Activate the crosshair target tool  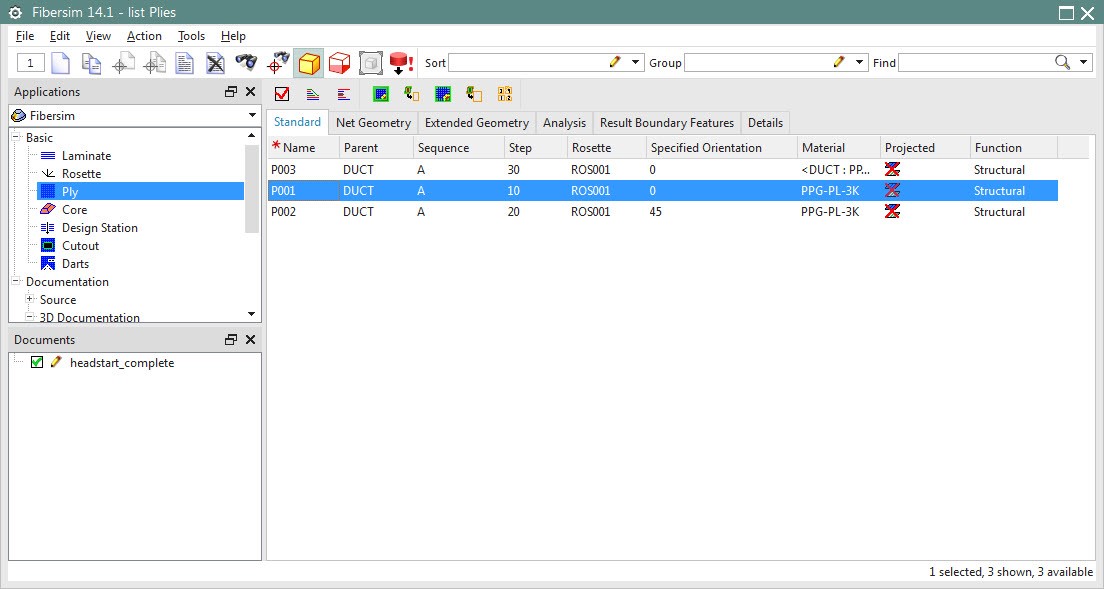277,62
